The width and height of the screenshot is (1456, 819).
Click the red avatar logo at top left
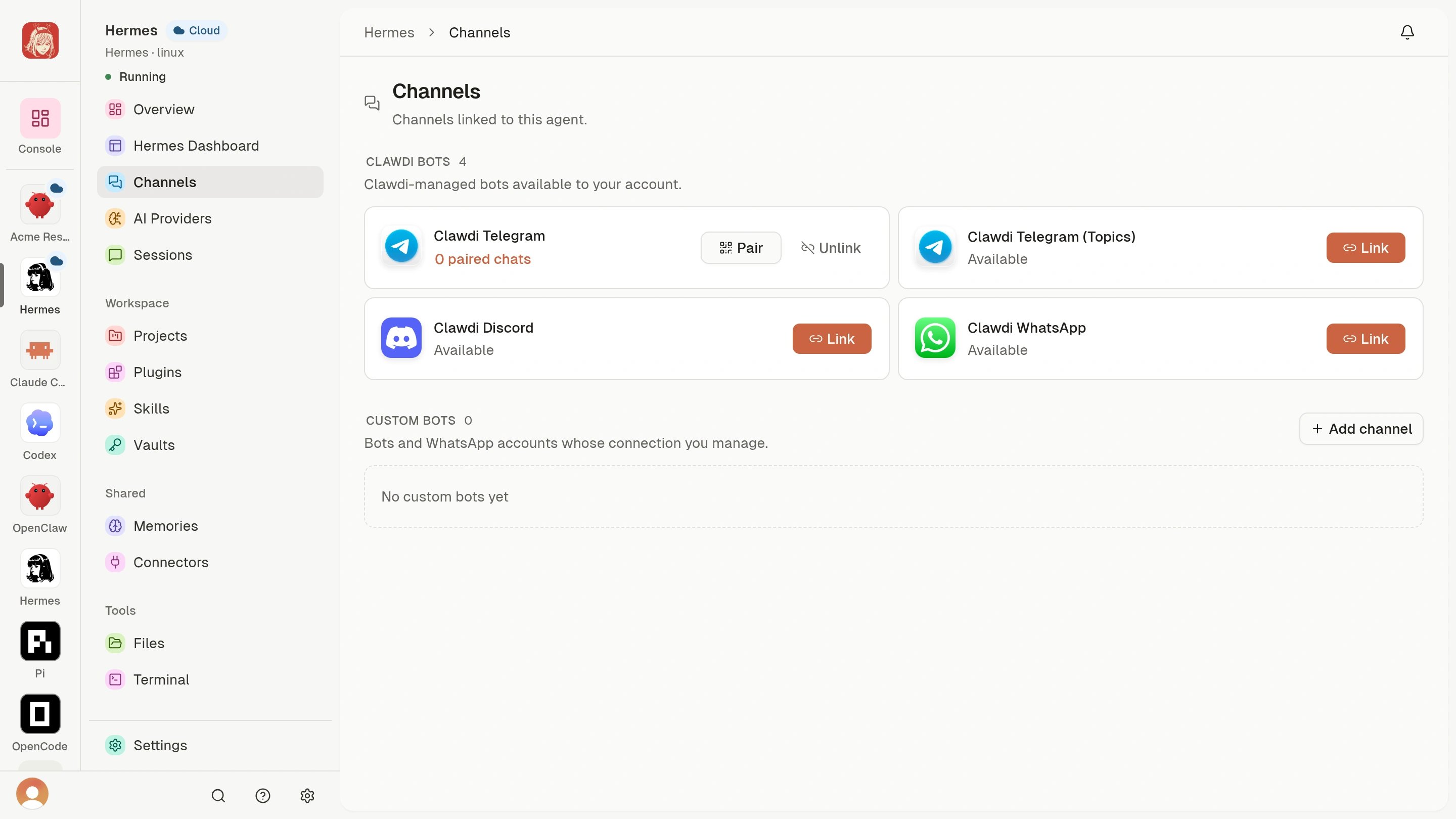[40, 40]
